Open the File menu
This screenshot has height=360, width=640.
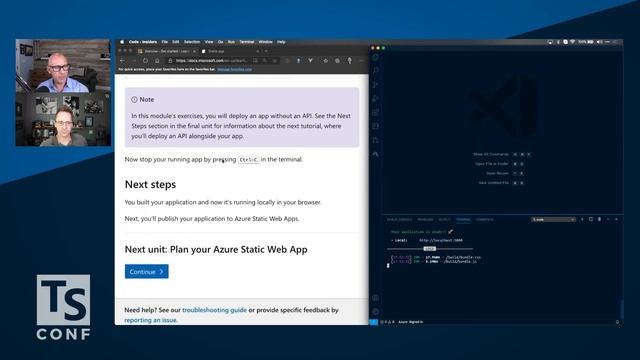click(x=164, y=42)
